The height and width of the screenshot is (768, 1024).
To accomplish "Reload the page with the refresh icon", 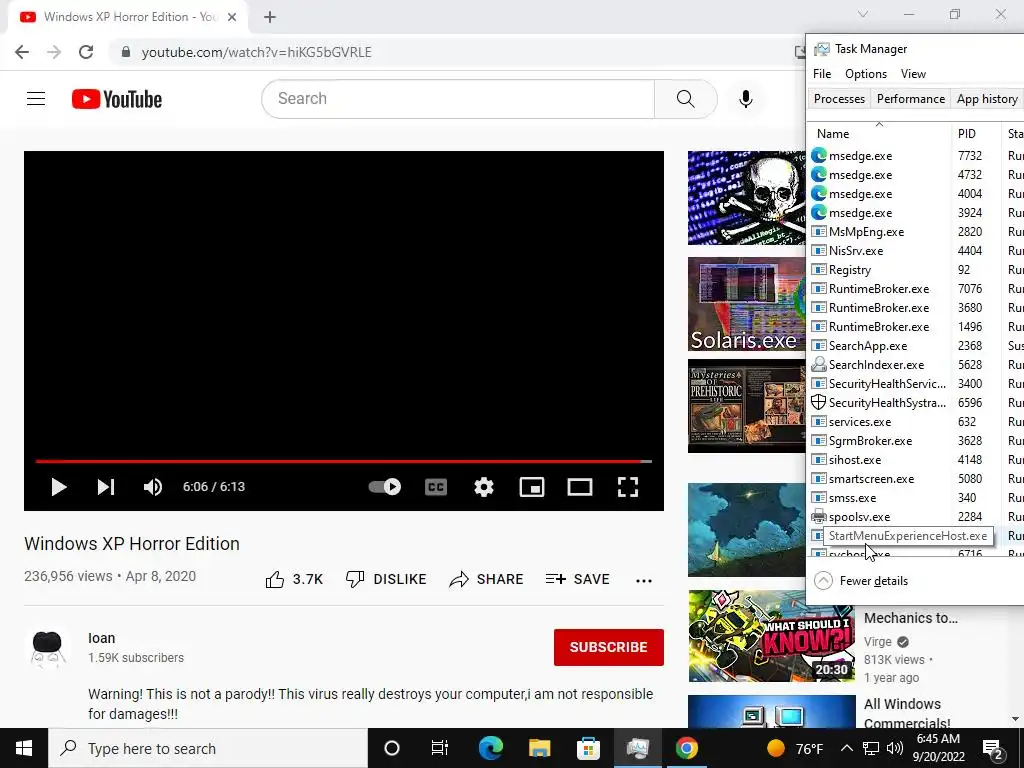I will 86,52.
